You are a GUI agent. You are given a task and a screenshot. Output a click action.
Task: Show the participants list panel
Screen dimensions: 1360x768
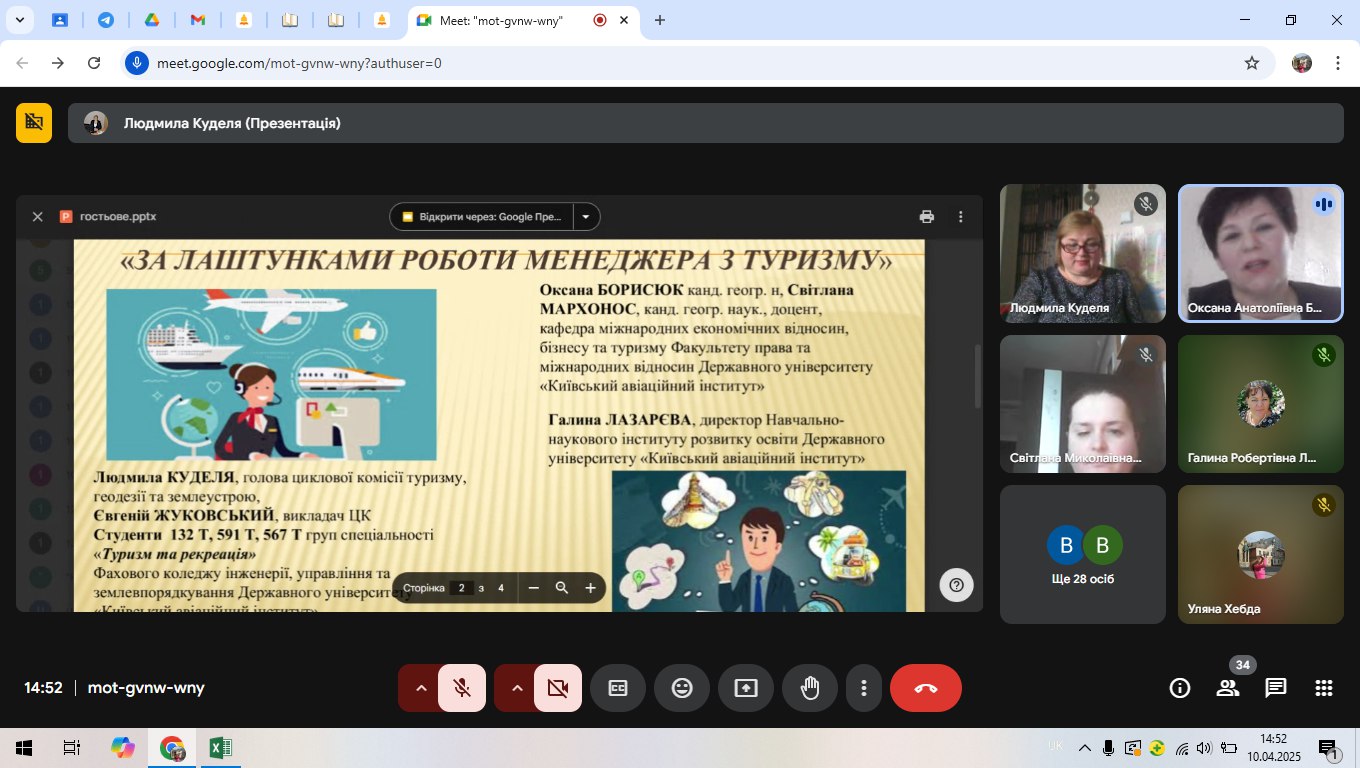(1228, 688)
